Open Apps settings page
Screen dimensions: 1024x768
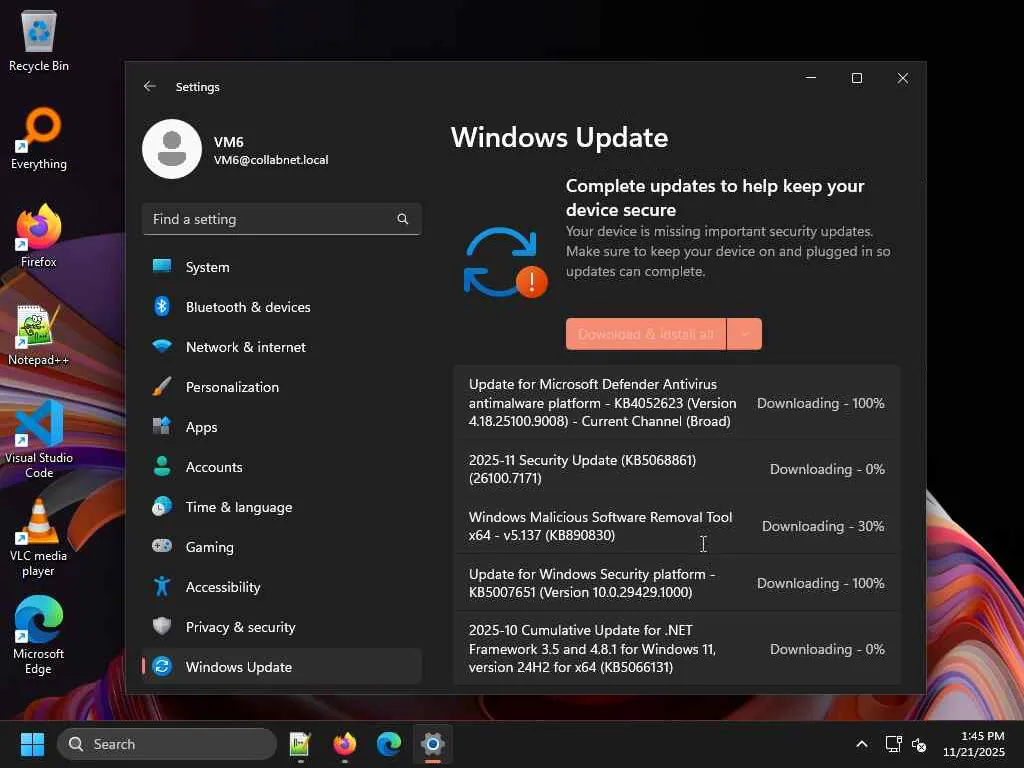coord(281,426)
